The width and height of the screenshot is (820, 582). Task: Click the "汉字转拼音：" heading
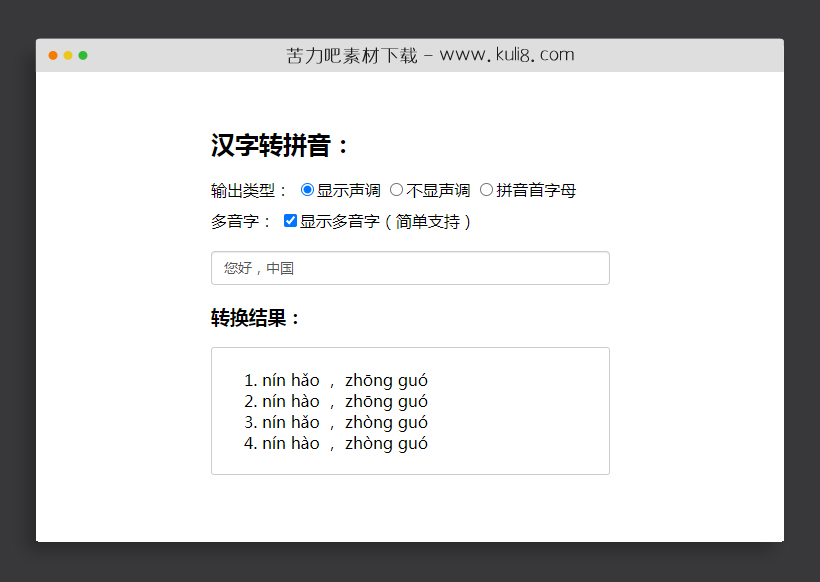click(x=277, y=144)
